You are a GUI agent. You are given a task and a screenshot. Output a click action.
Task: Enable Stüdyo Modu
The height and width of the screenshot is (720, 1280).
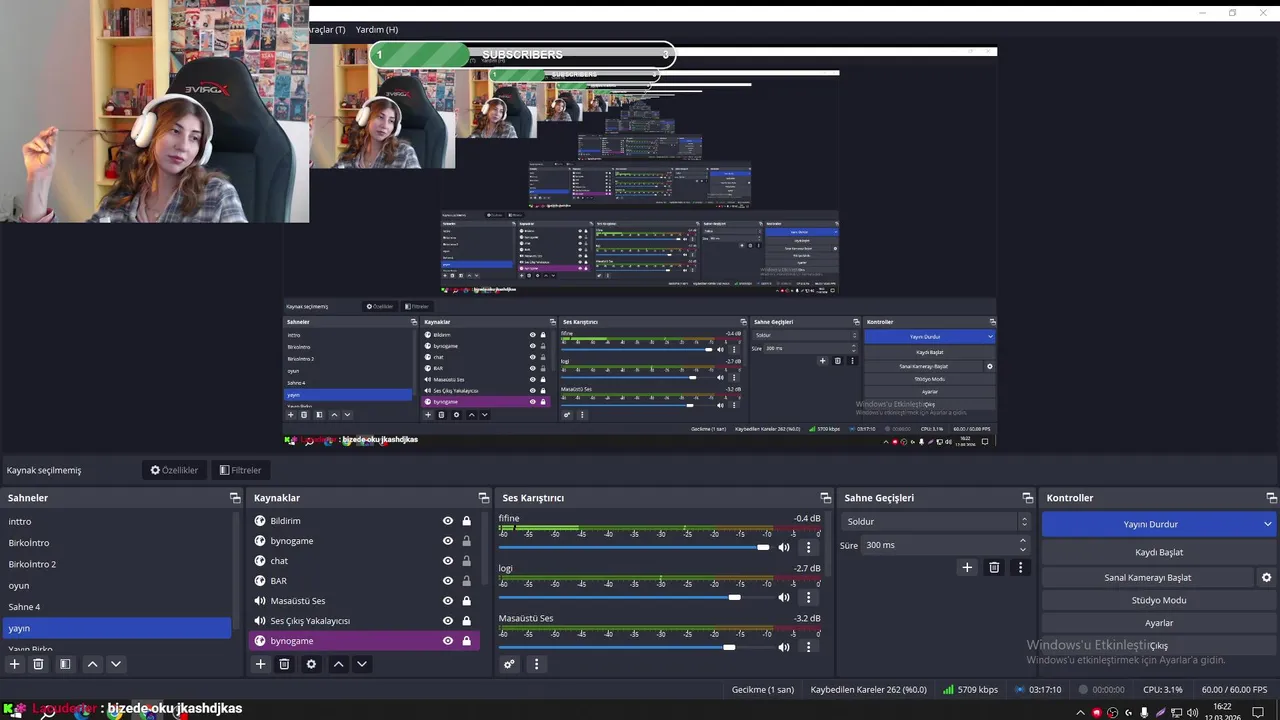(1159, 600)
